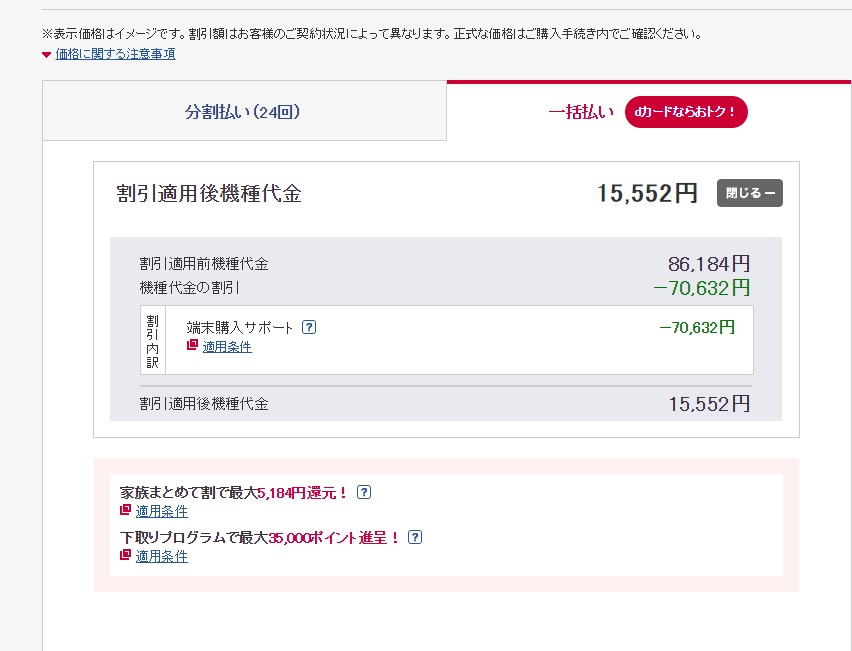Click the dカードならおトク! badge
This screenshot has height=651, width=852.
[x=686, y=112]
